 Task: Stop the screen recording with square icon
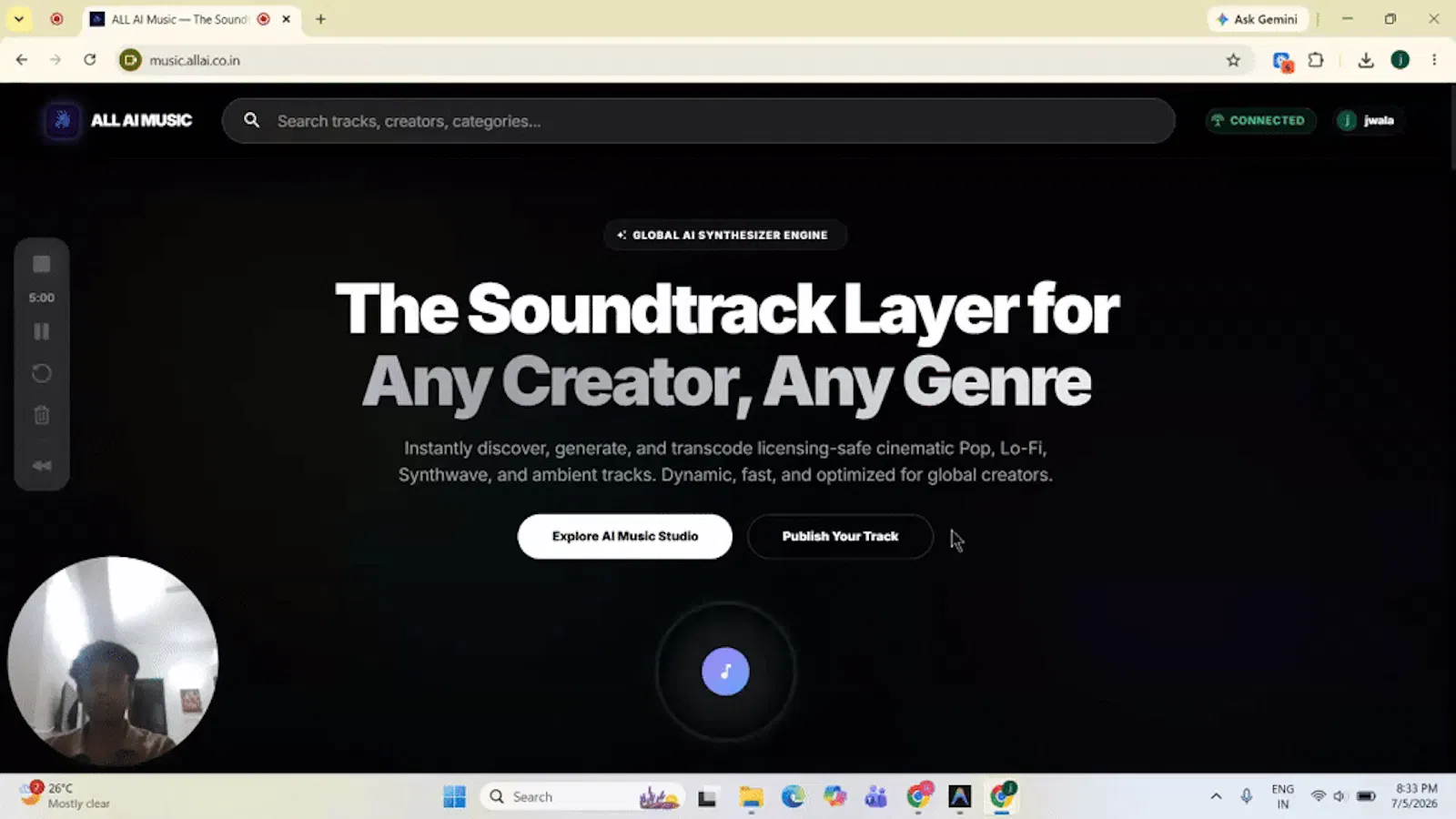42,264
